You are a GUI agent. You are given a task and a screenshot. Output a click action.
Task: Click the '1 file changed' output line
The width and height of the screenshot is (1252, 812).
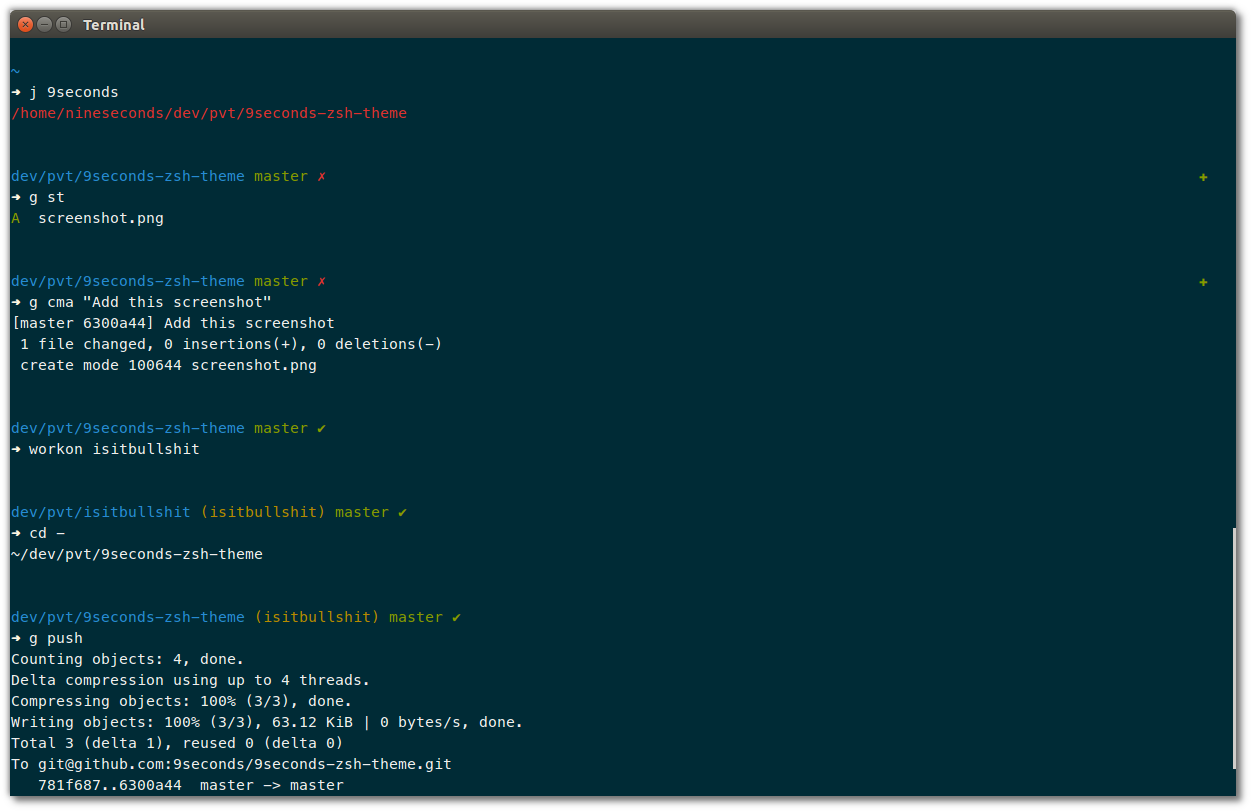pos(231,344)
